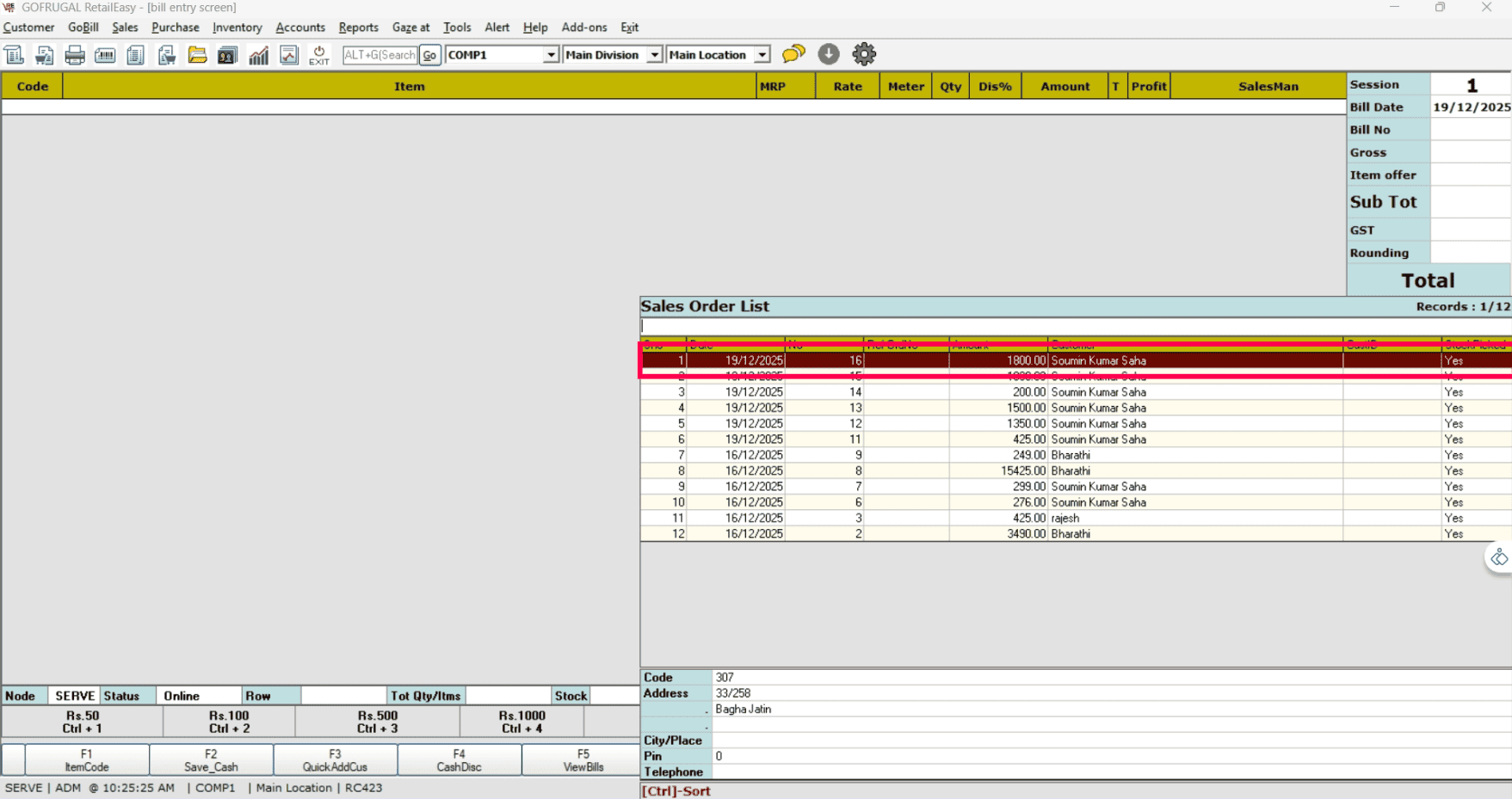Click the lined document list toolbar icon
This screenshot has height=799, width=1512.
[135, 55]
